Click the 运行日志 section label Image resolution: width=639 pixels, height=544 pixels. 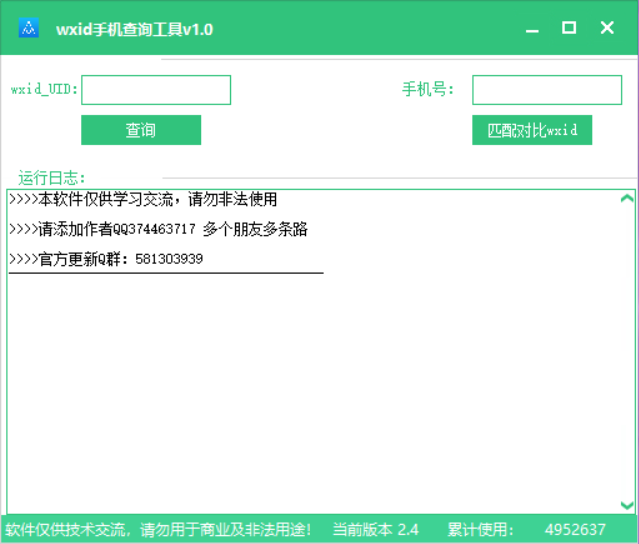(52, 178)
